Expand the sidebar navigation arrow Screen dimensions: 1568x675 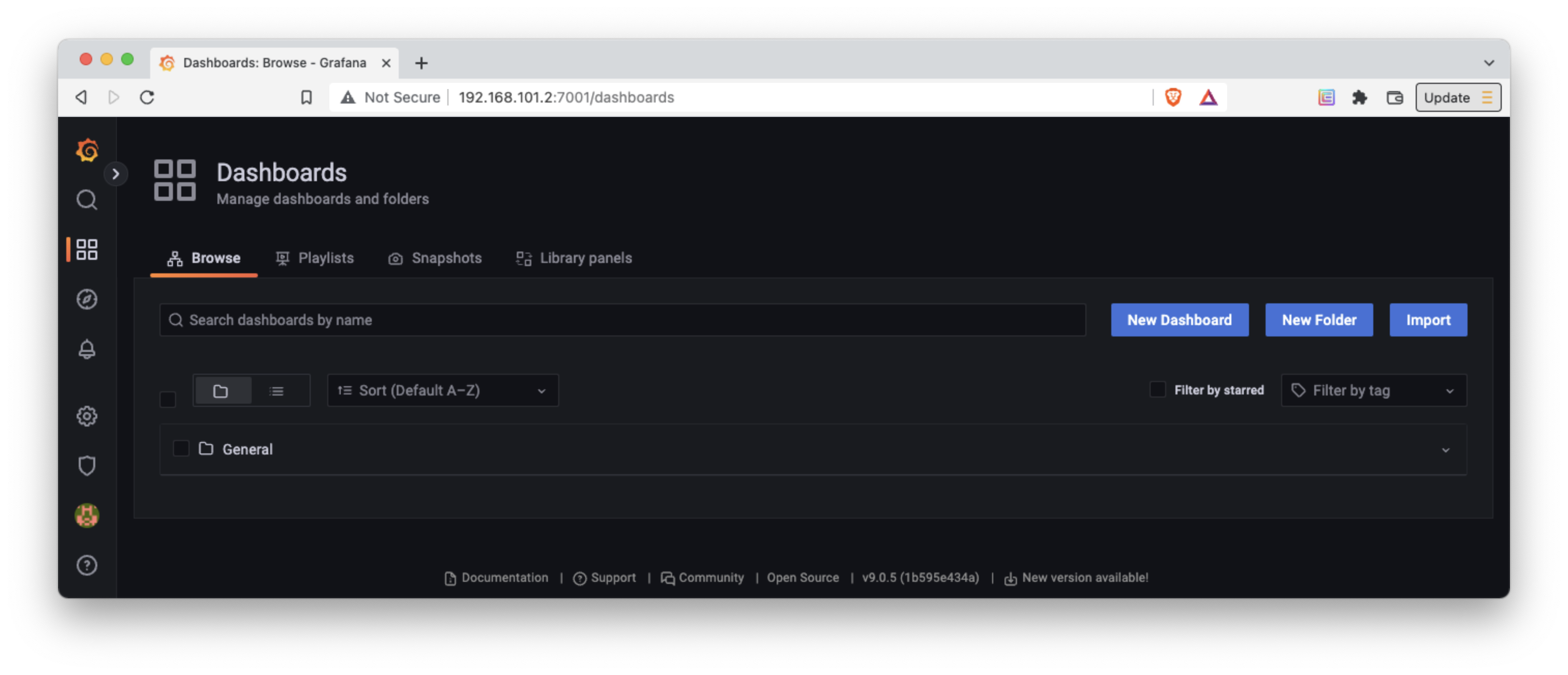(x=115, y=174)
